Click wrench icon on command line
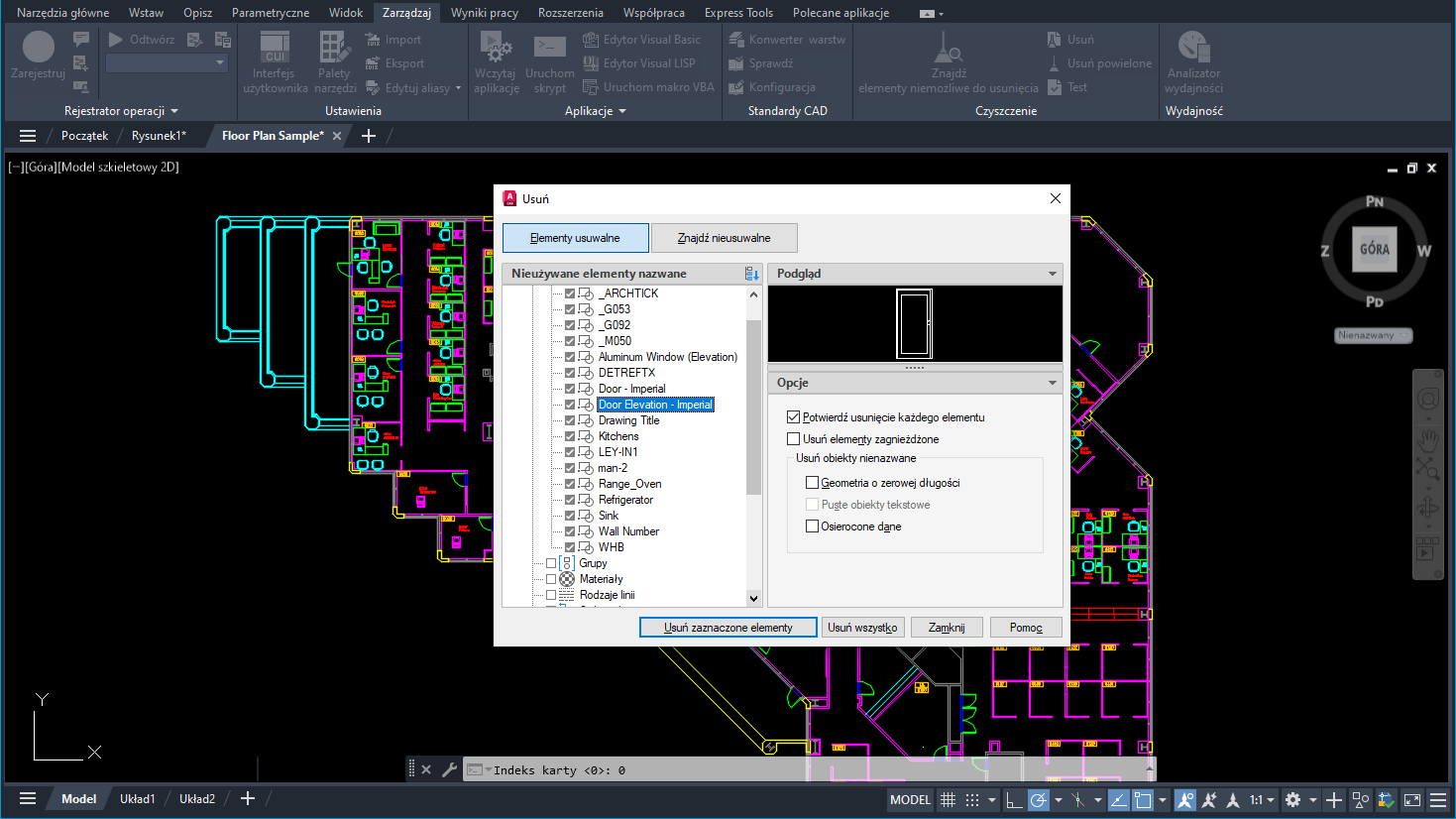The height and width of the screenshot is (819, 1456). [x=449, y=769]
